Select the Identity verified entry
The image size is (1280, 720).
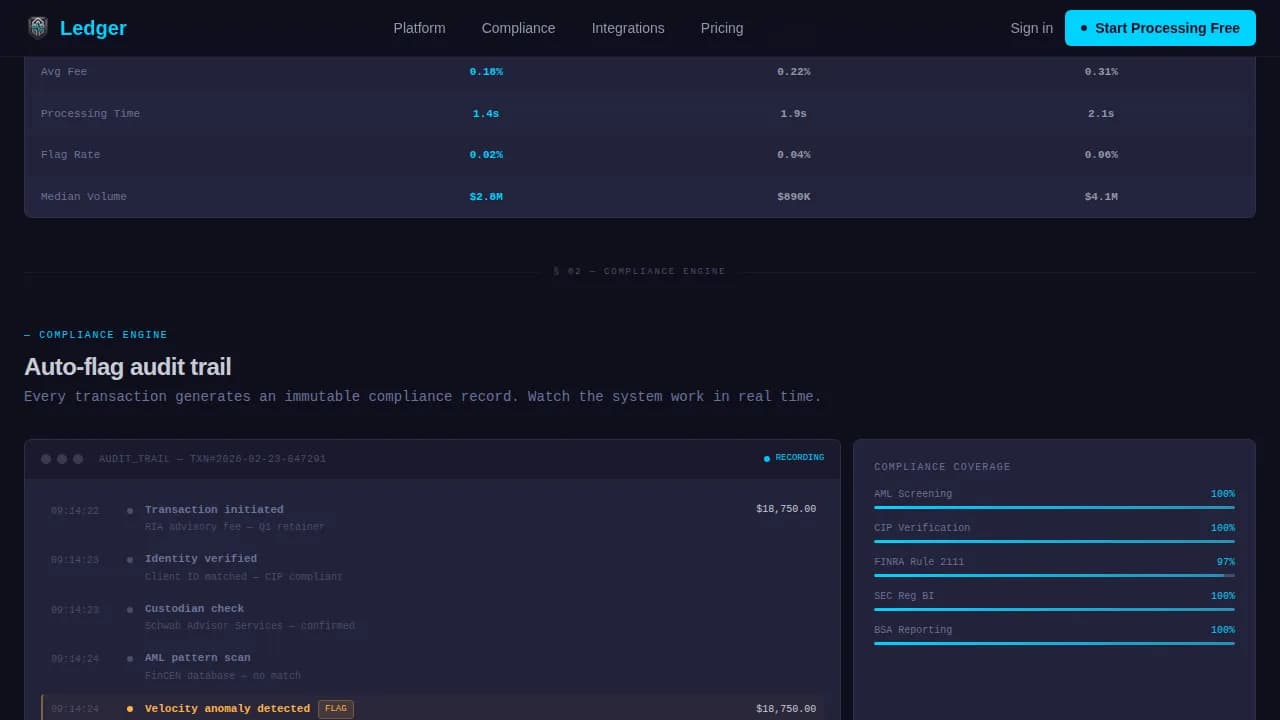tap(433, 567)
